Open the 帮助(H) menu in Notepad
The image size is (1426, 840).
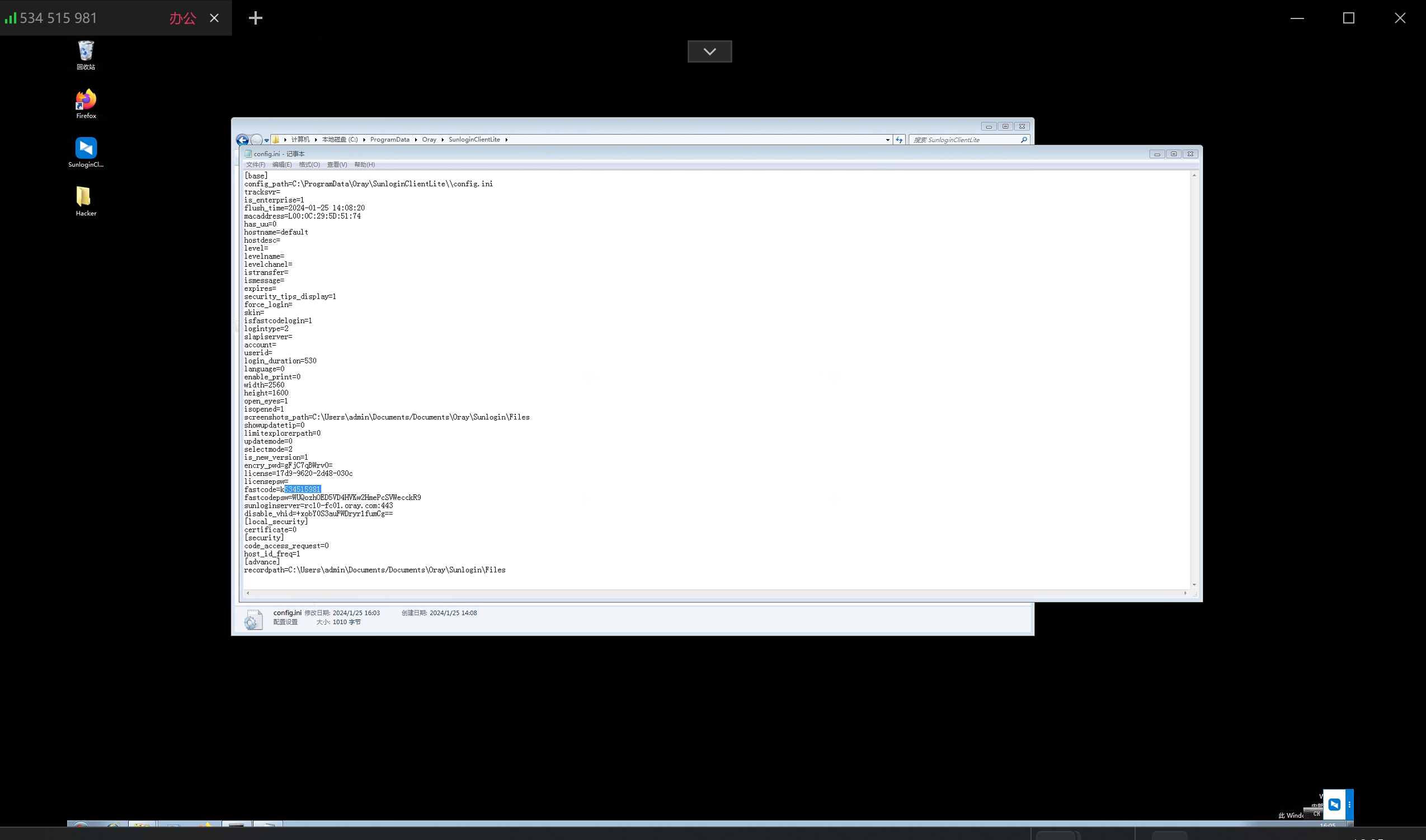(x=364, y=165)
